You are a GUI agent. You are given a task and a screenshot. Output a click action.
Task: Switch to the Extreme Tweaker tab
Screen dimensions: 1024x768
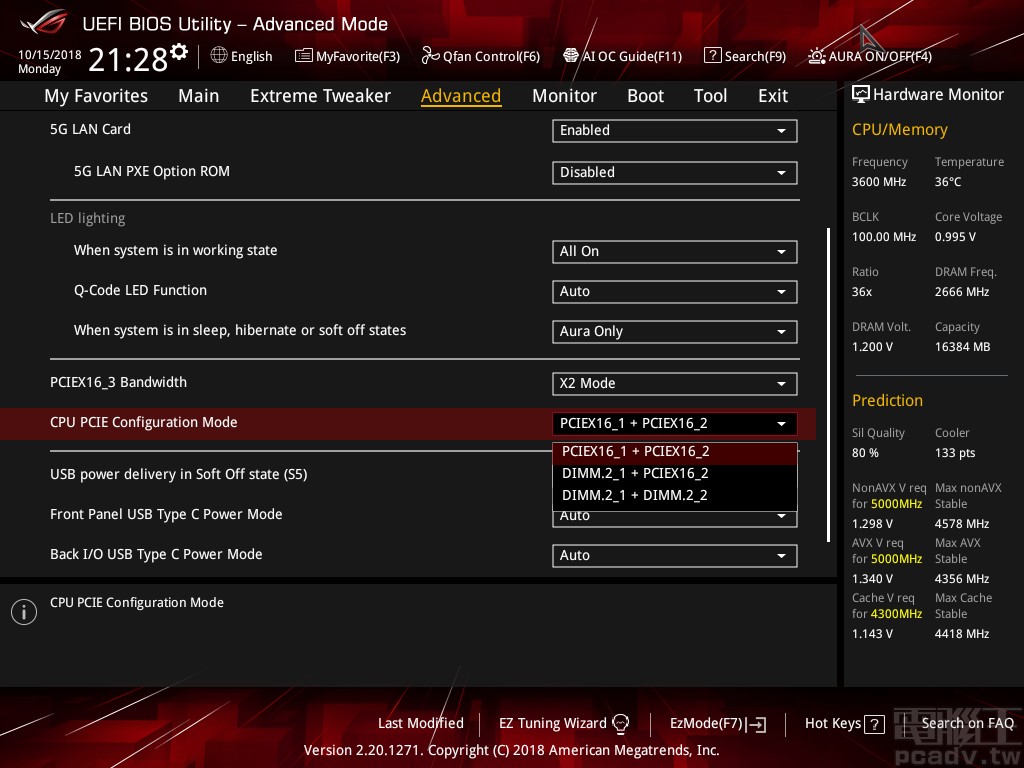[x=320, y=95]
